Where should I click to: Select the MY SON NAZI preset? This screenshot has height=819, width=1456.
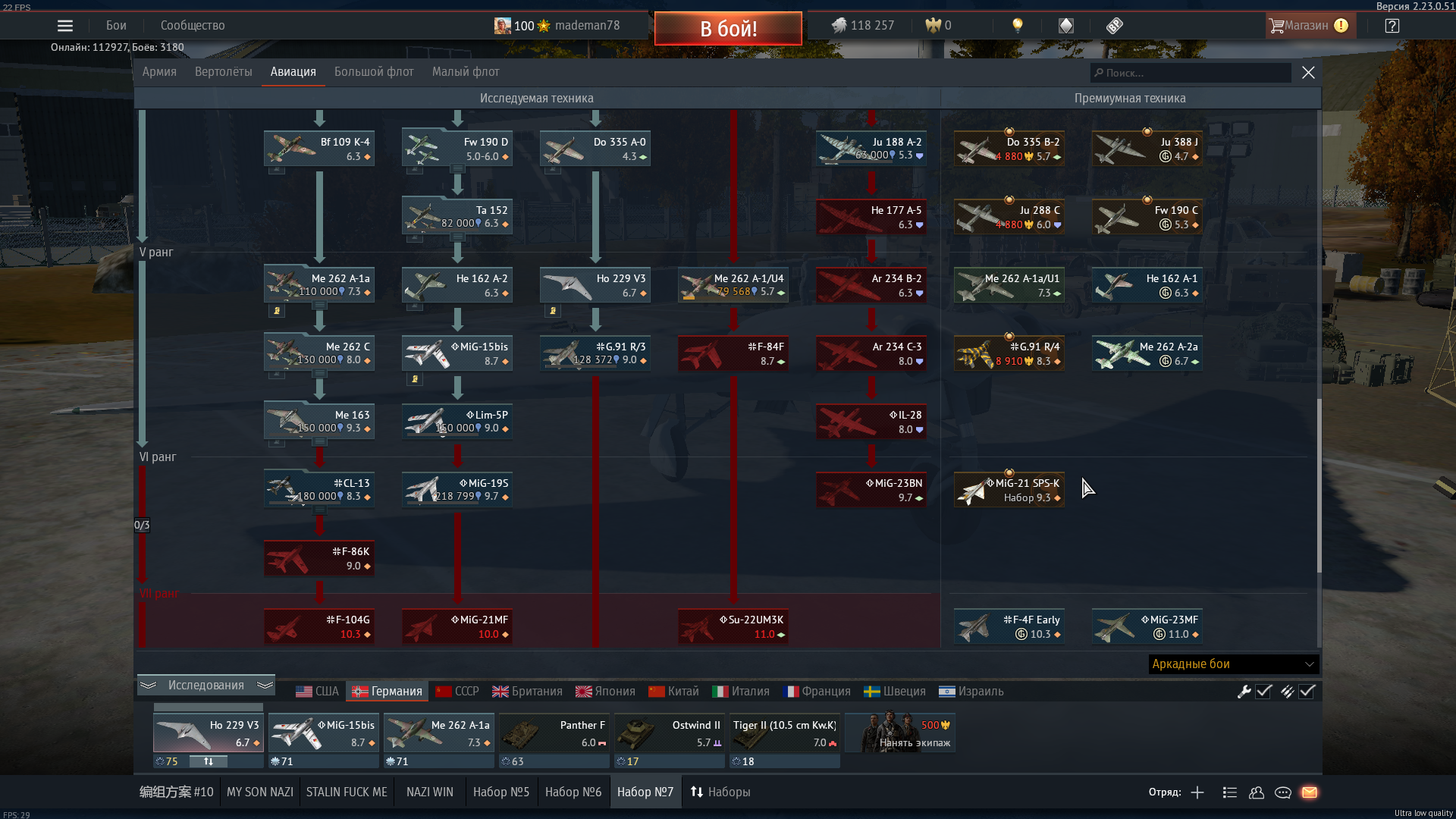point(260,792)
